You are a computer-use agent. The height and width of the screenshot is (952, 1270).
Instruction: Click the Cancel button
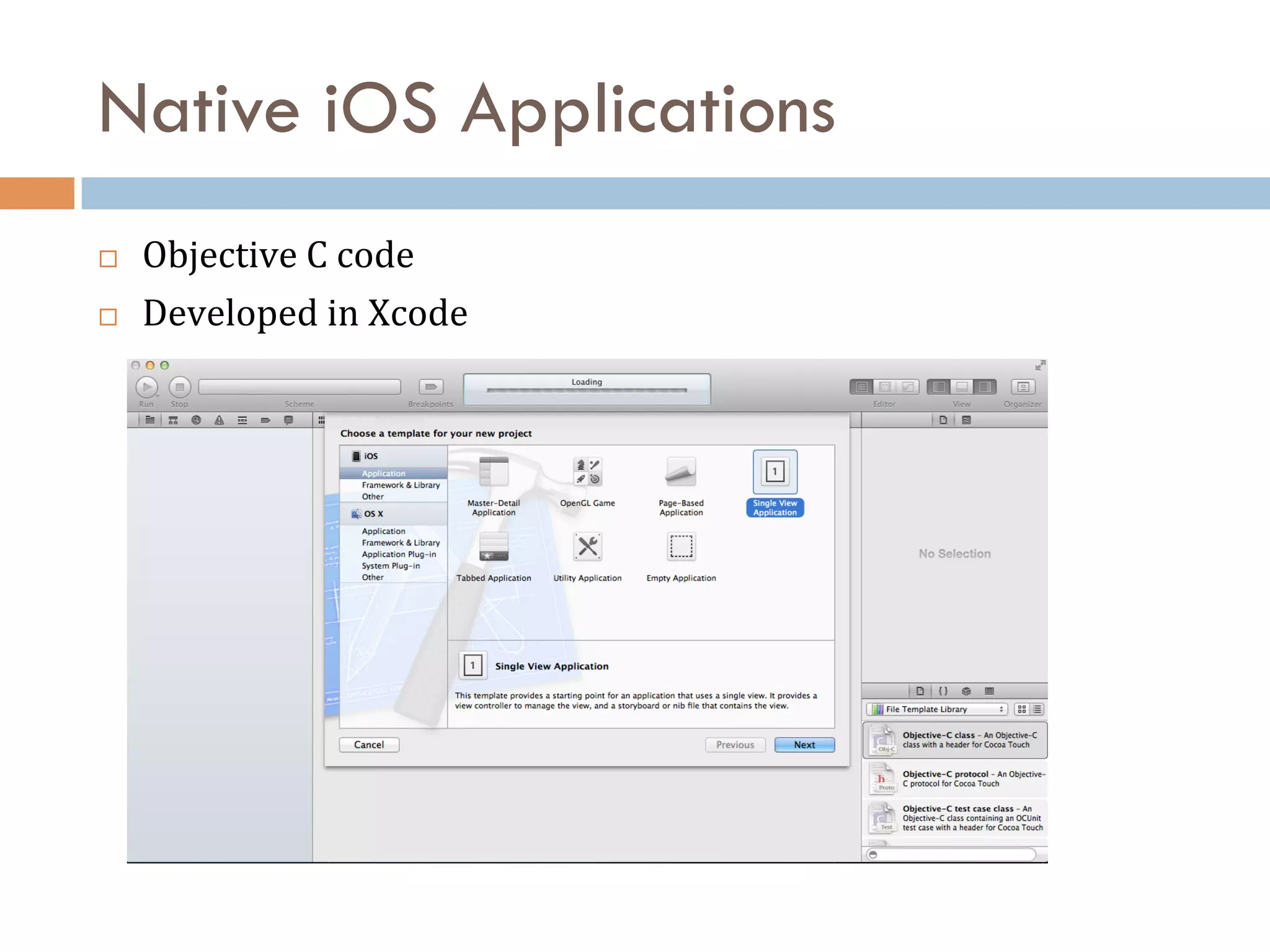point(369,745)
